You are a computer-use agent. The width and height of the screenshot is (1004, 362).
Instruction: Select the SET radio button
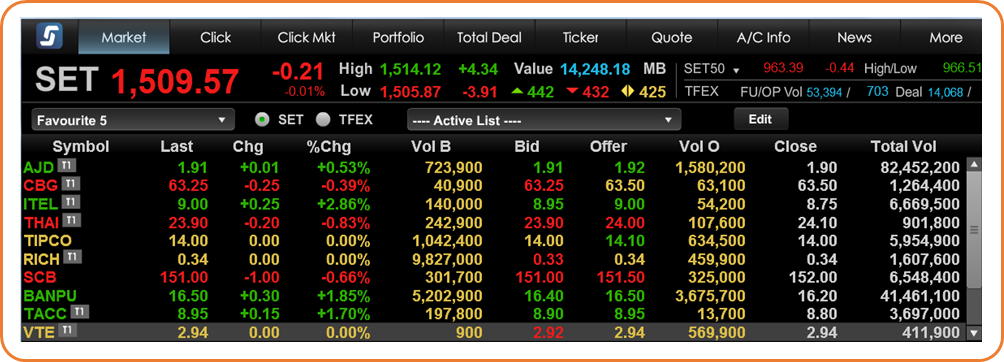click(261, 120)
